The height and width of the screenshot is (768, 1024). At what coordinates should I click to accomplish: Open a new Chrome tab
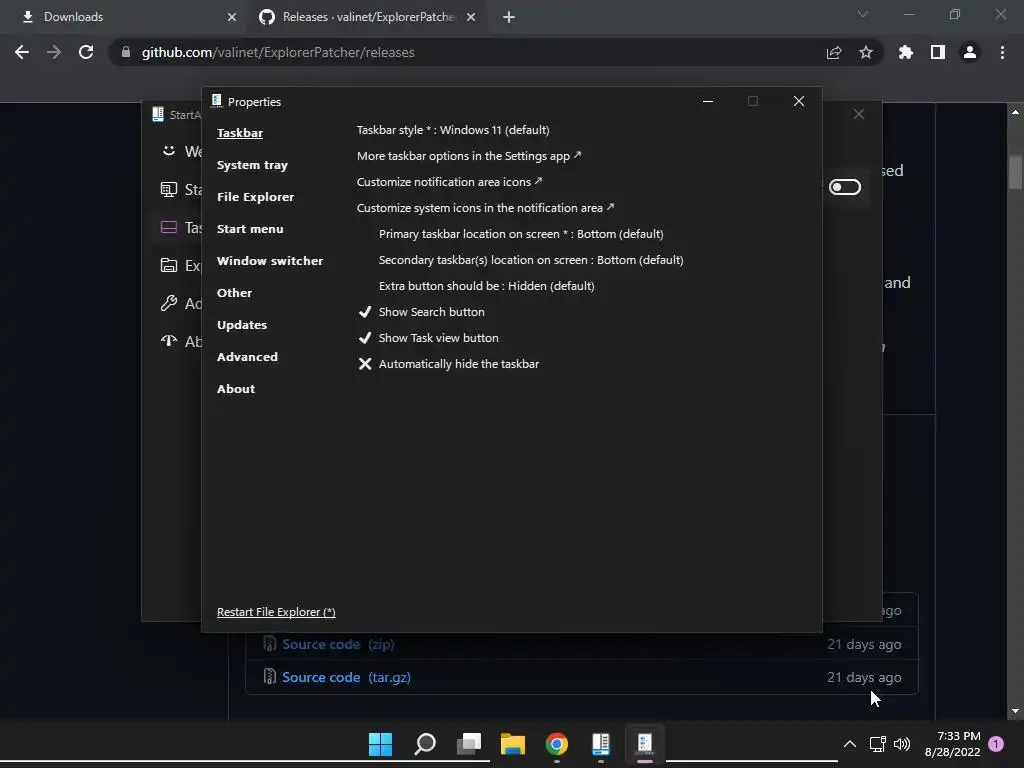(x=509, y=17)
